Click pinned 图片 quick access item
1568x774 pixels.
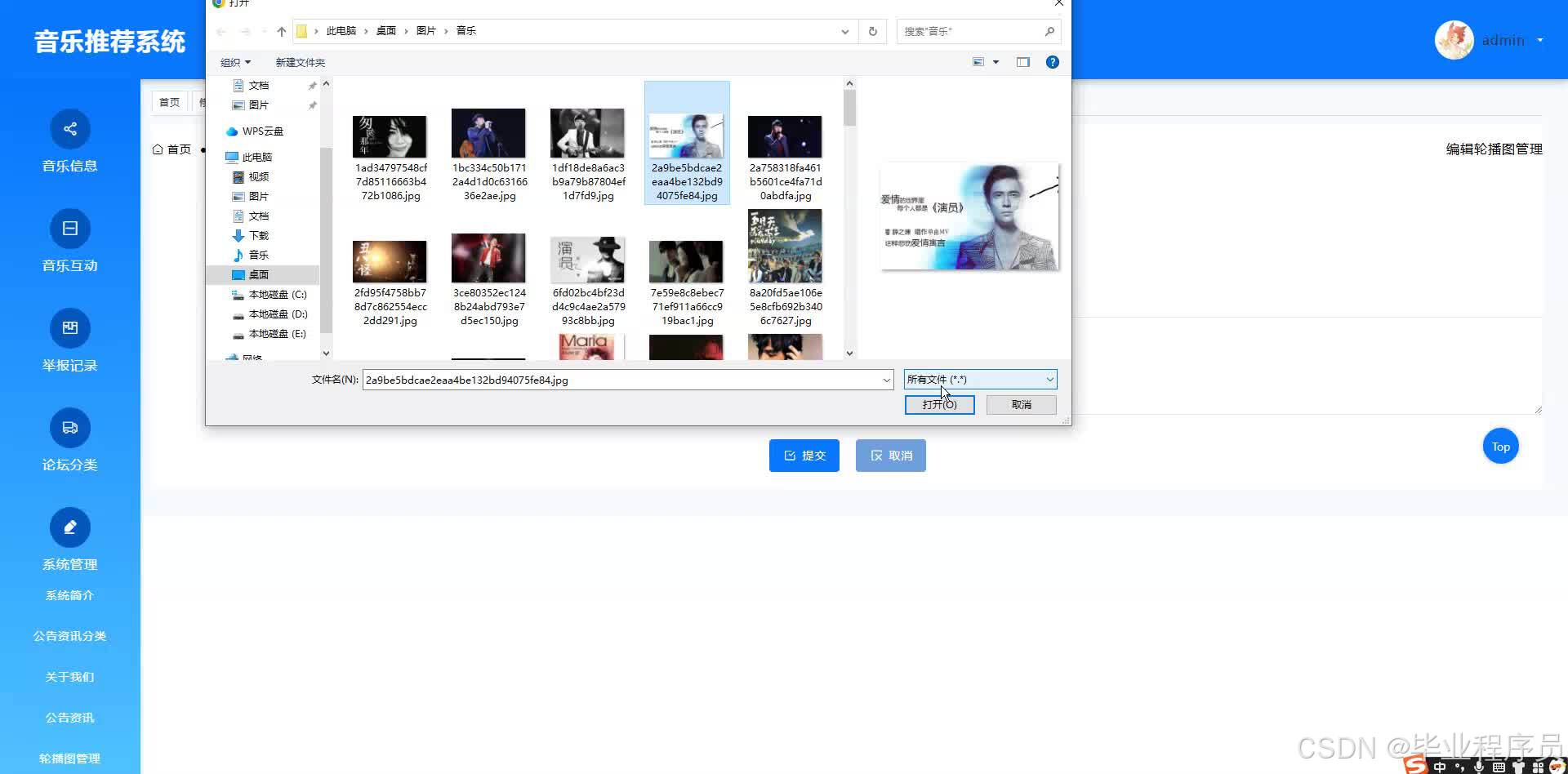(258, 105)
